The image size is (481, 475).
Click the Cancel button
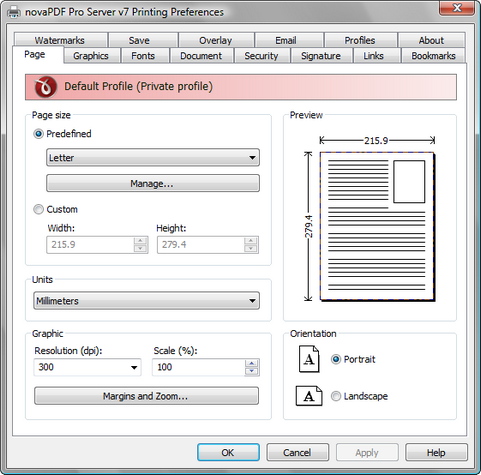pos(298,452)
